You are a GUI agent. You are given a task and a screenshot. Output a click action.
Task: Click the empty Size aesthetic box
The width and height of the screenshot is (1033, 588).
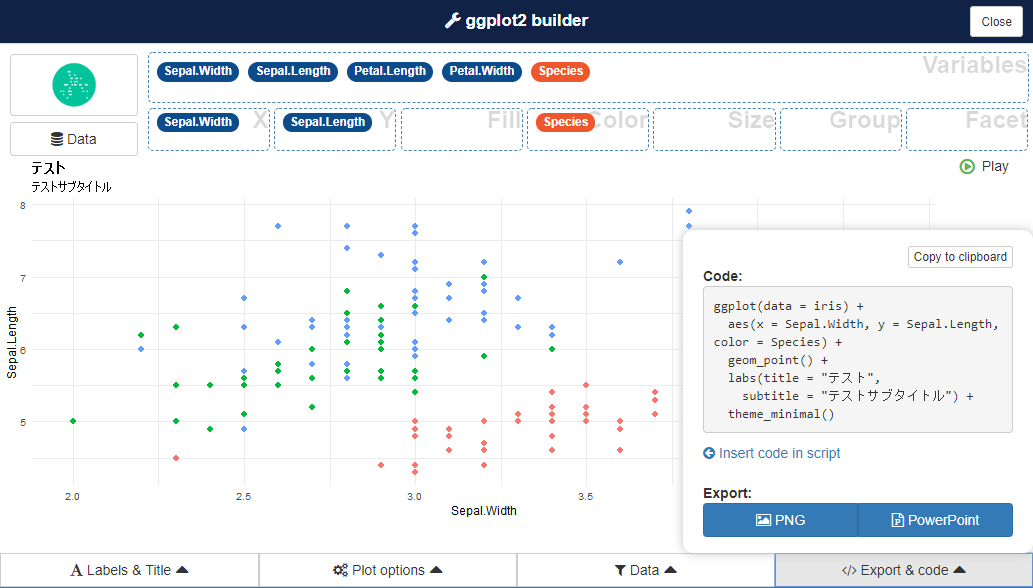click(x=714, y=130)
